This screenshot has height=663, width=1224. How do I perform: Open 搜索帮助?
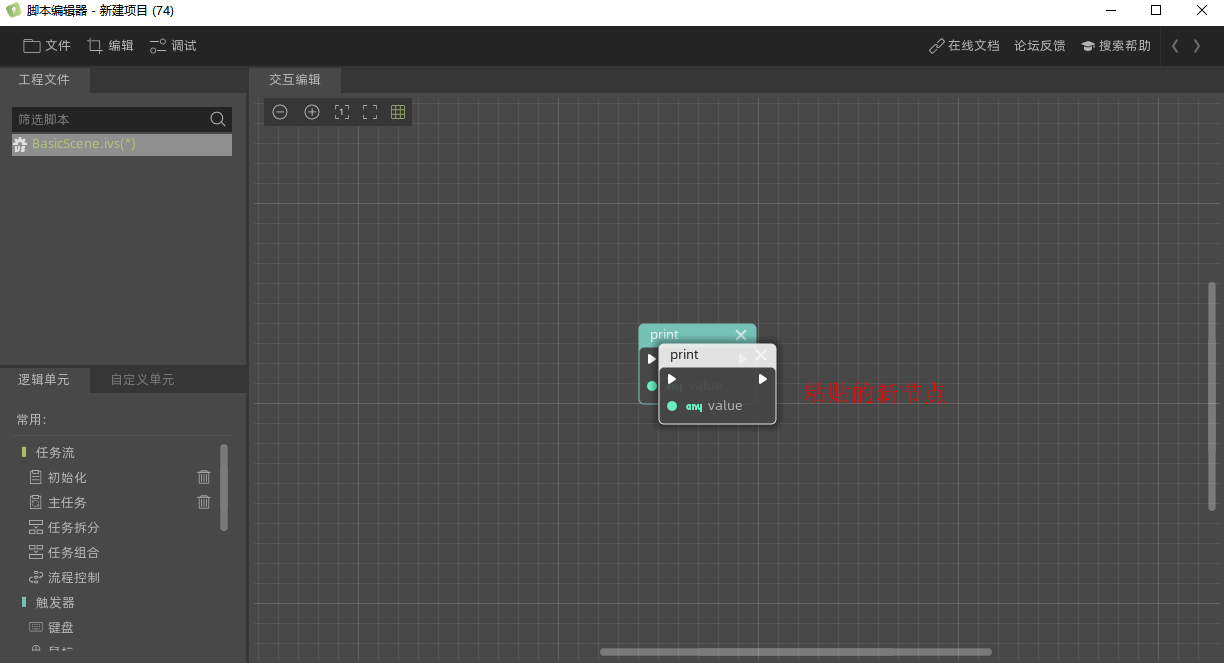(x=1116, y=46)
